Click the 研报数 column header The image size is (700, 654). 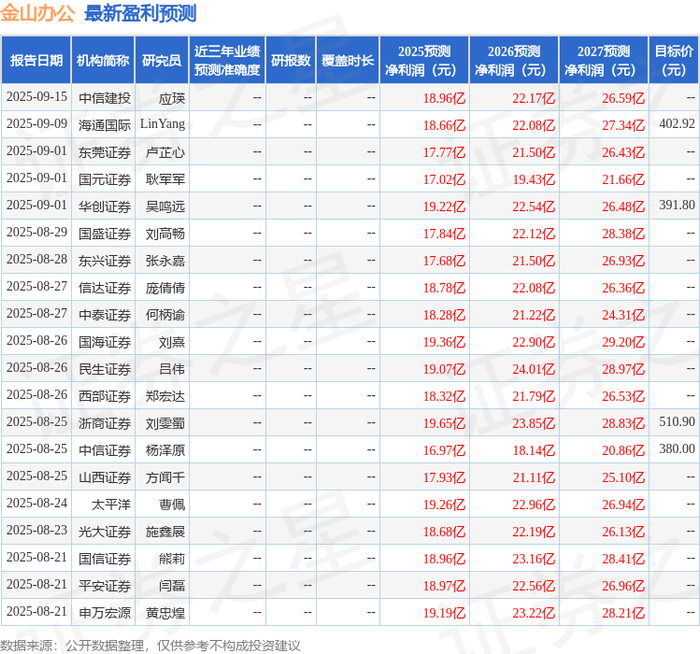290,60
